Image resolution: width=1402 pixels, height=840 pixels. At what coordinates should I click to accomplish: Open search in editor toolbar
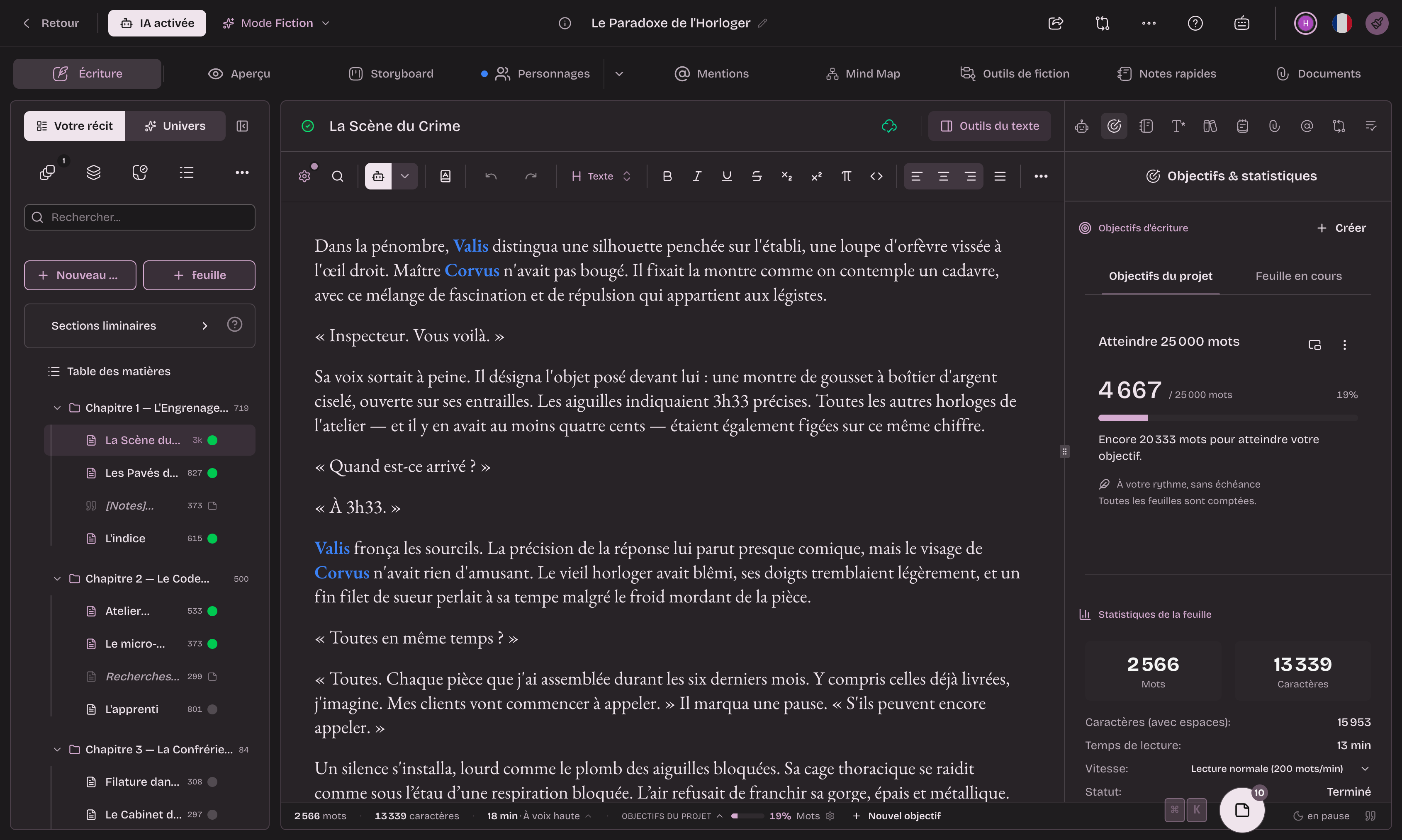click(338, 176)
